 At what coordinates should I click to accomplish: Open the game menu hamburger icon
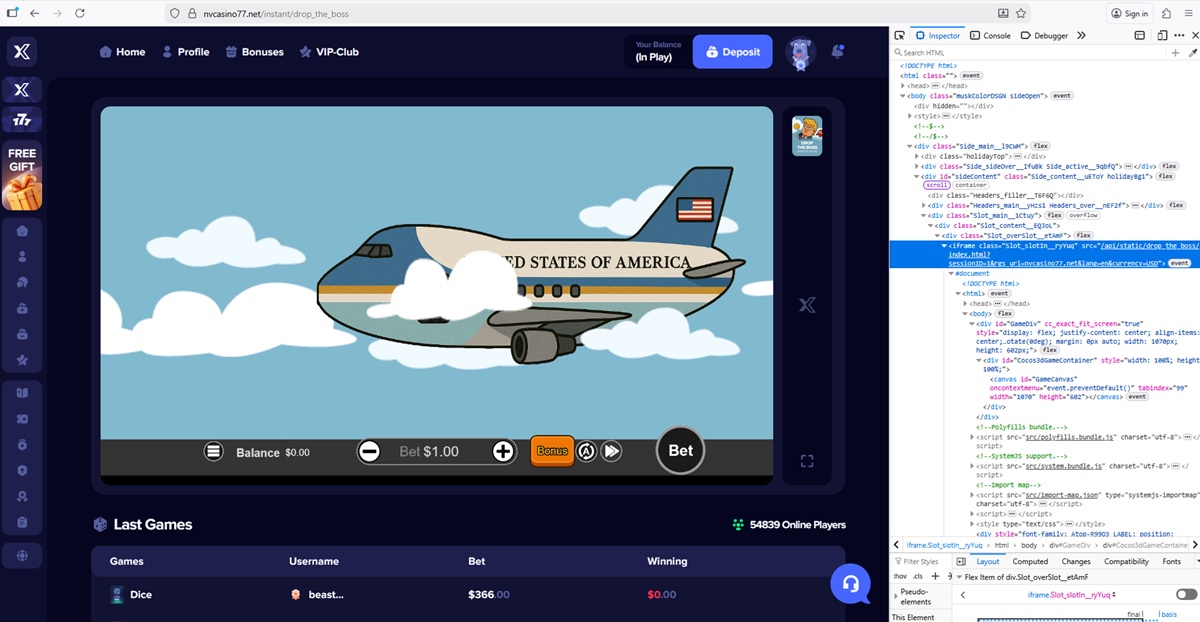213,451
